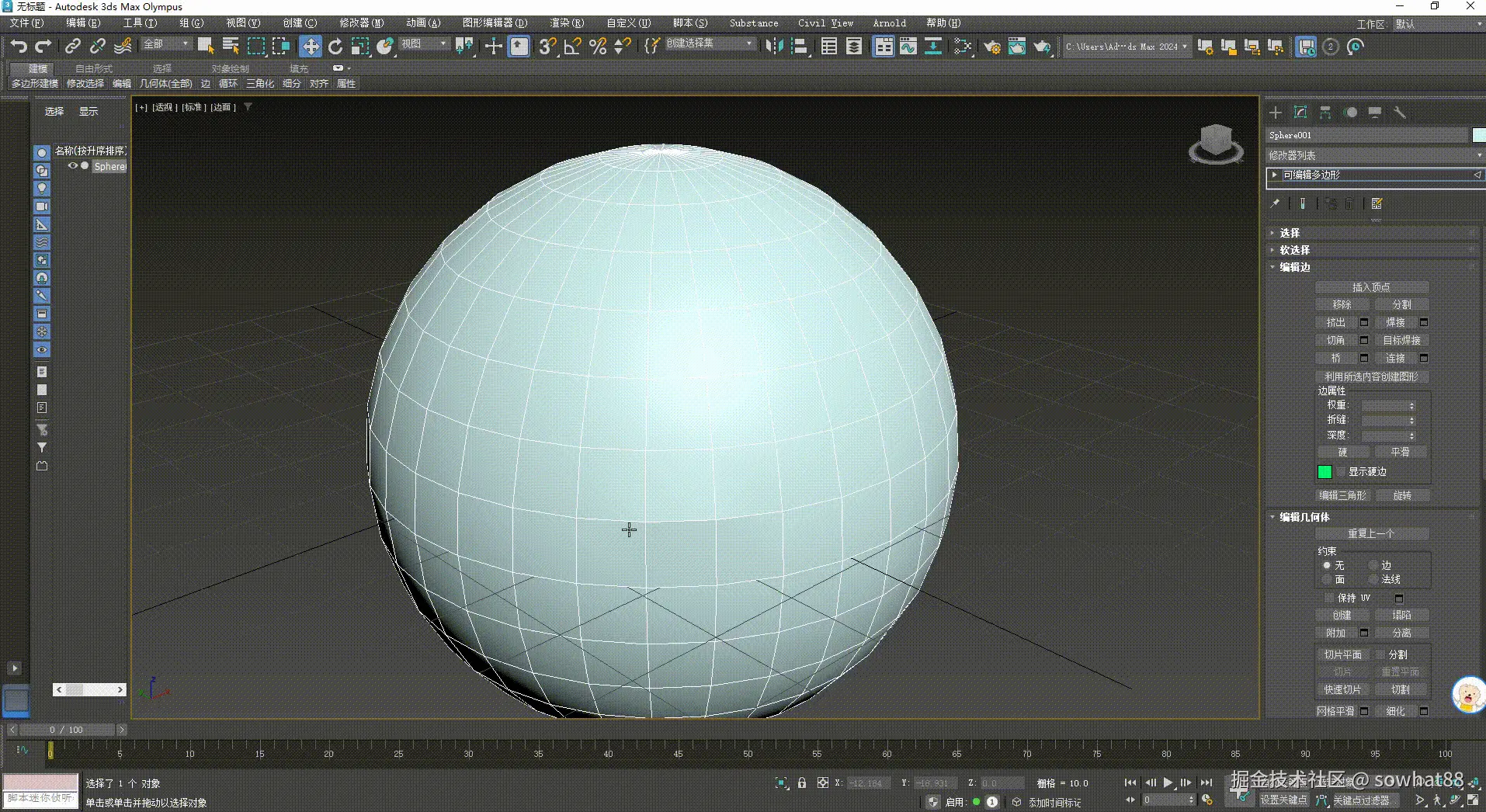Click the 目标焊接 button
1486x812 pixels.
tap(1401, 340)
